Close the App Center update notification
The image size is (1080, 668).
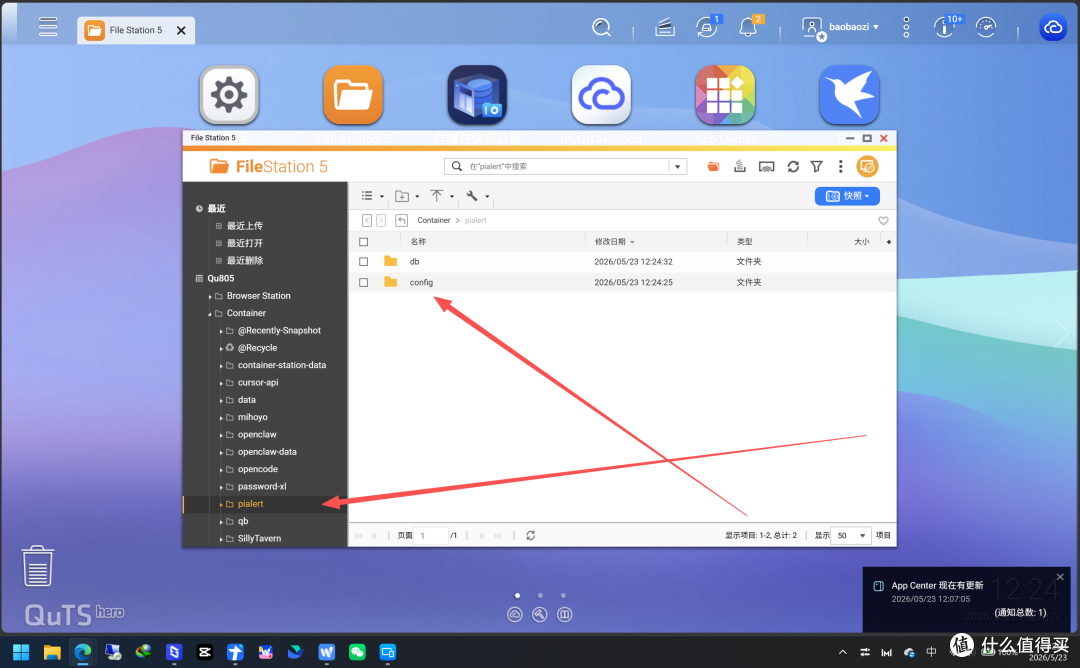point(1060,577)
